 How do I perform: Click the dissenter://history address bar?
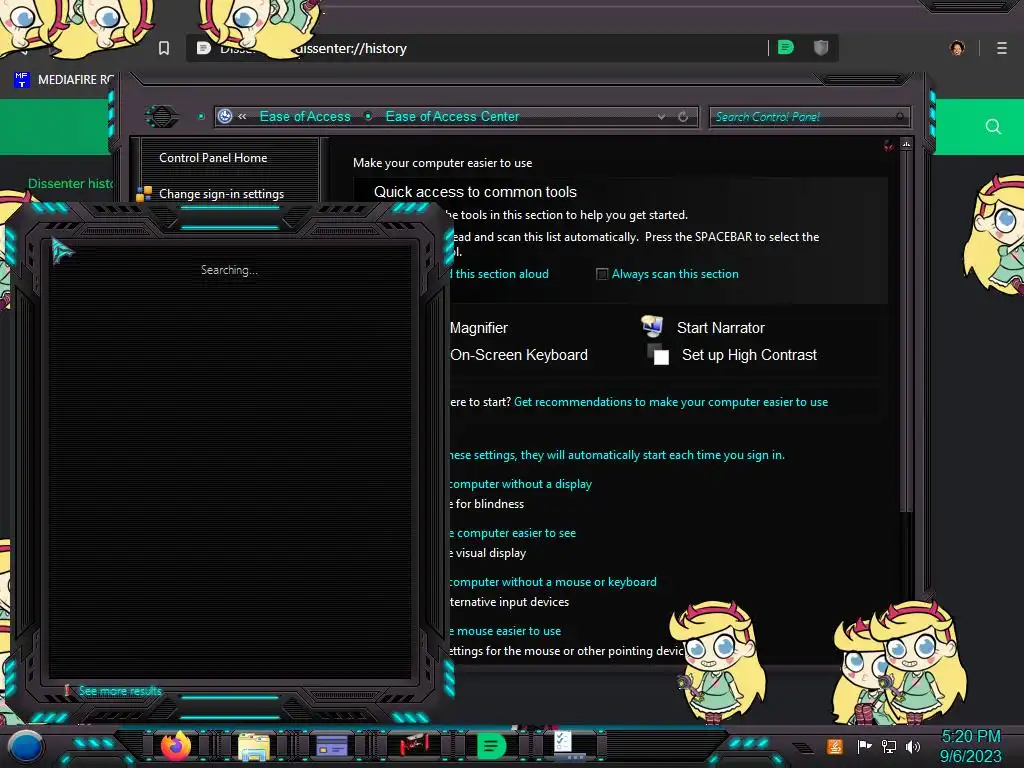pyautogui.click(x=513, y=48)
